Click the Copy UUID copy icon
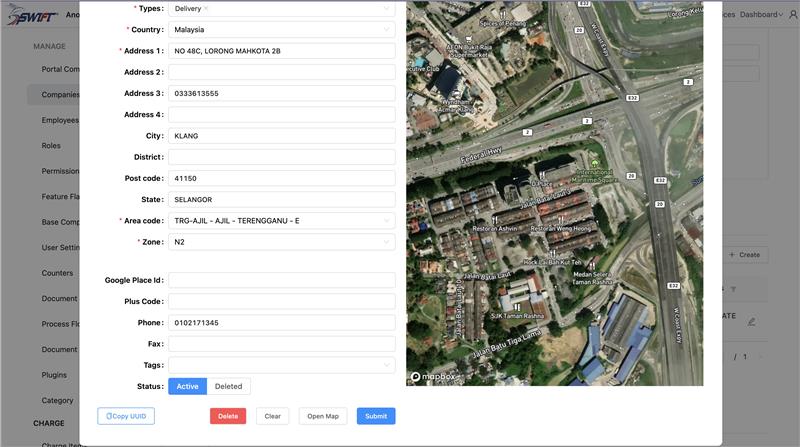This screenshot has height=447, width=800. 109,416
